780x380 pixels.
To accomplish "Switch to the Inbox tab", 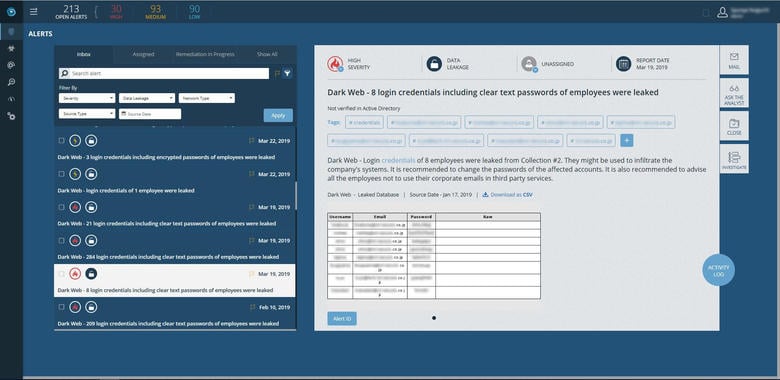I will pos(84,54).
